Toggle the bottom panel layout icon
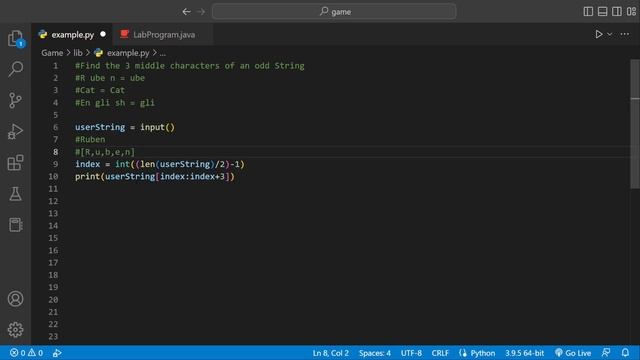Image resolution: width=640 pixels, height=360 pixels. [602, 11]
